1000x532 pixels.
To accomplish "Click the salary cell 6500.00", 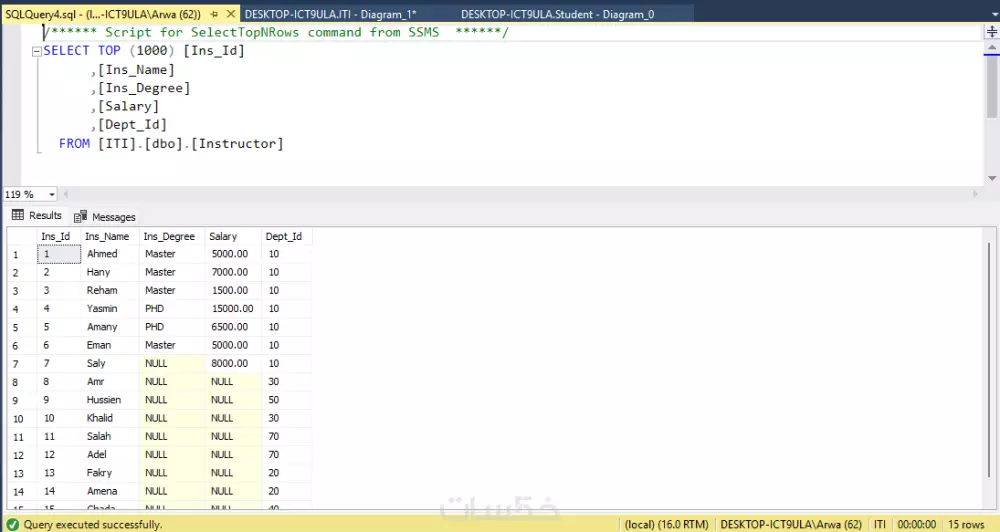I will pos(233,327).
